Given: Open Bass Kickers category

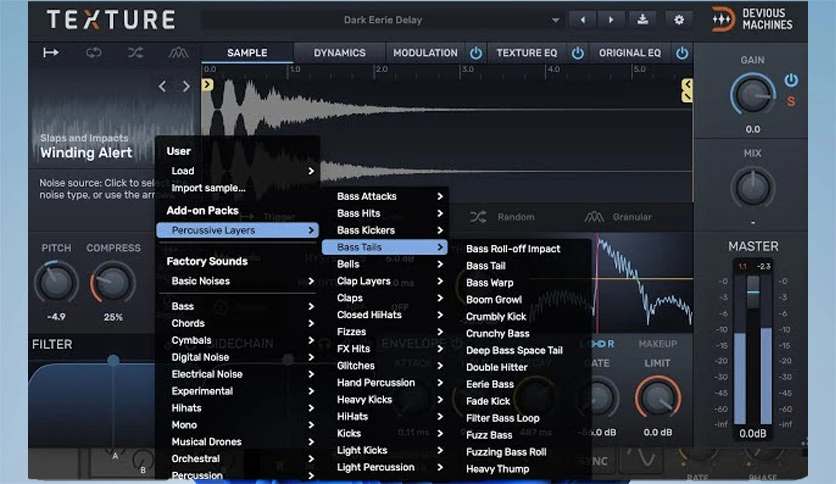Looking at the screenshot, I should [x=384, y=230].
